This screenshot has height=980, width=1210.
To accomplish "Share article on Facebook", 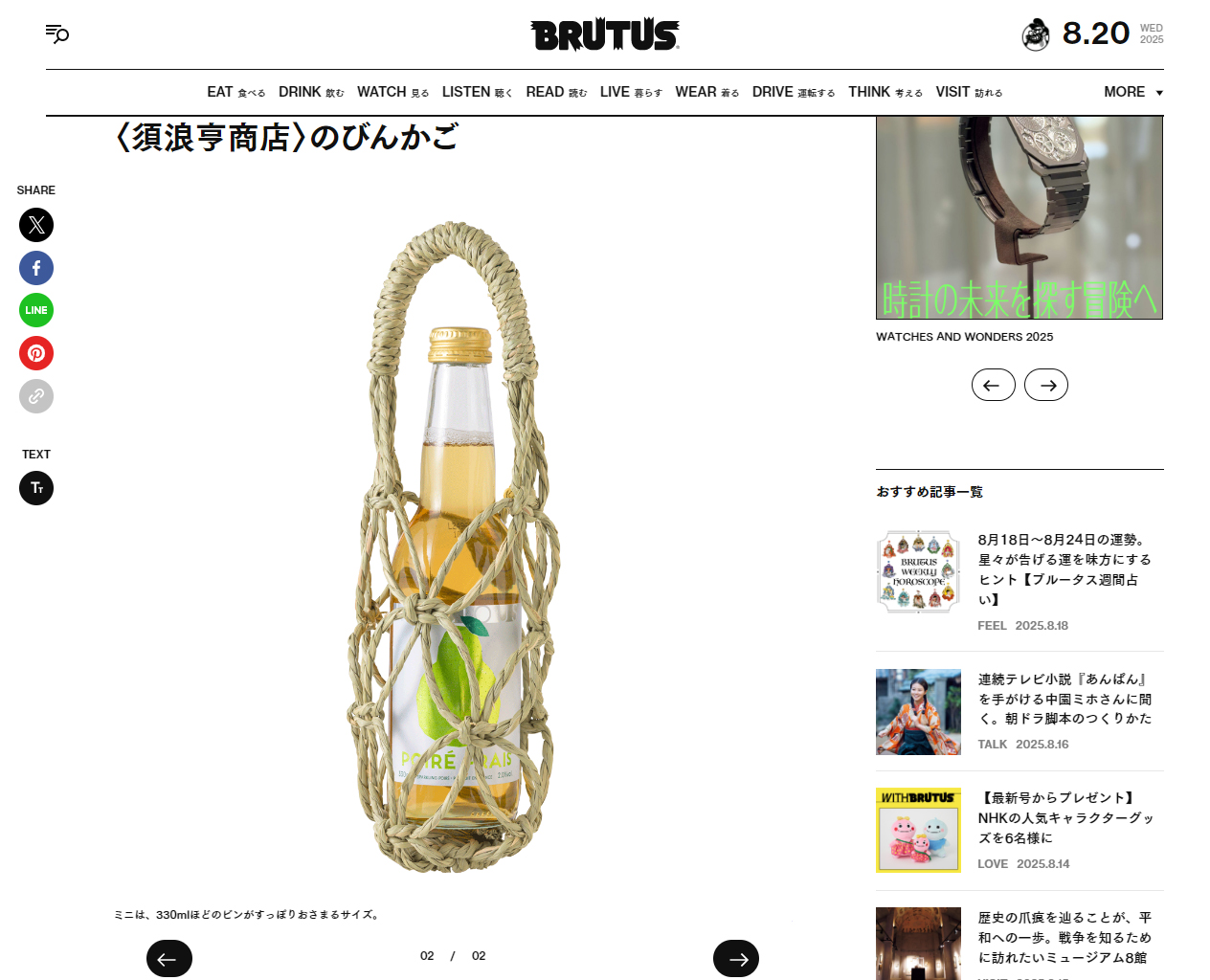I will point(36,268).
